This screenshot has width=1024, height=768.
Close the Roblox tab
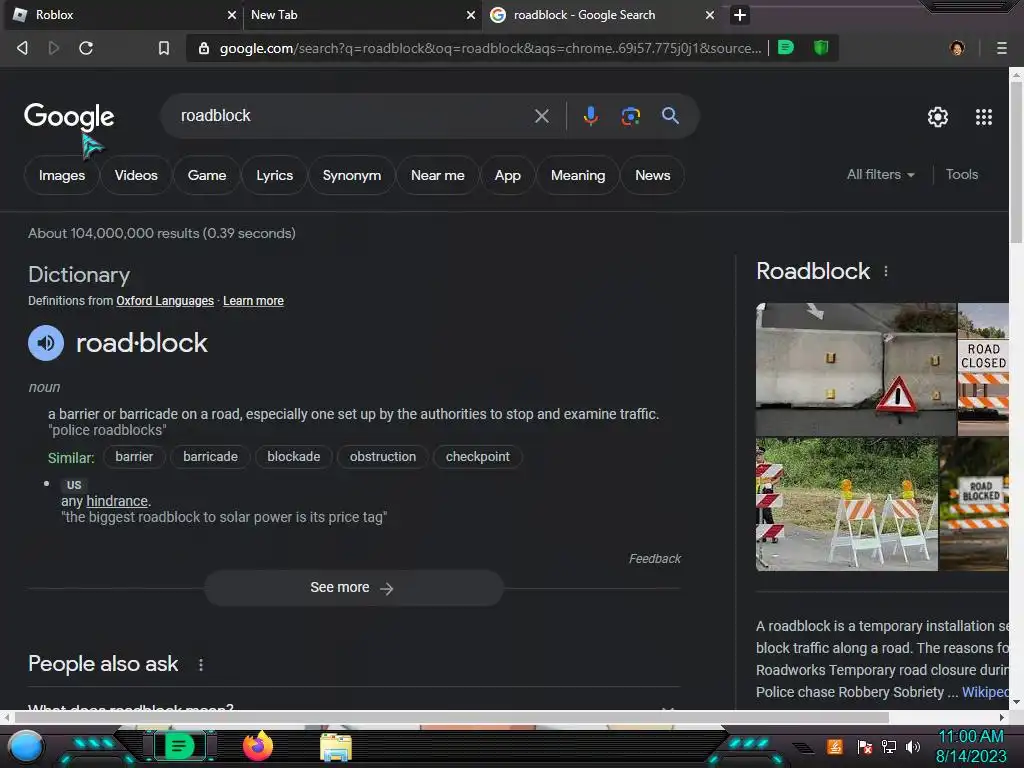point(231,15)
